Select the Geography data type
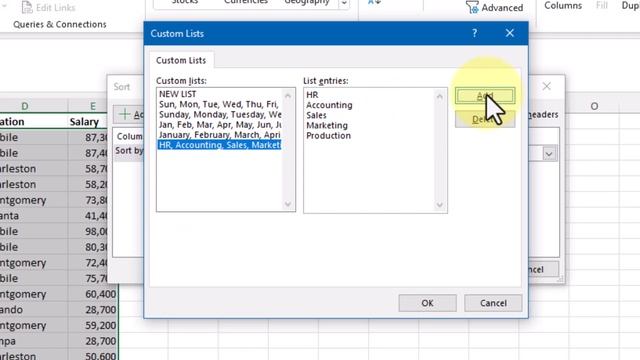The image size is (640, 360). point(307,2)
